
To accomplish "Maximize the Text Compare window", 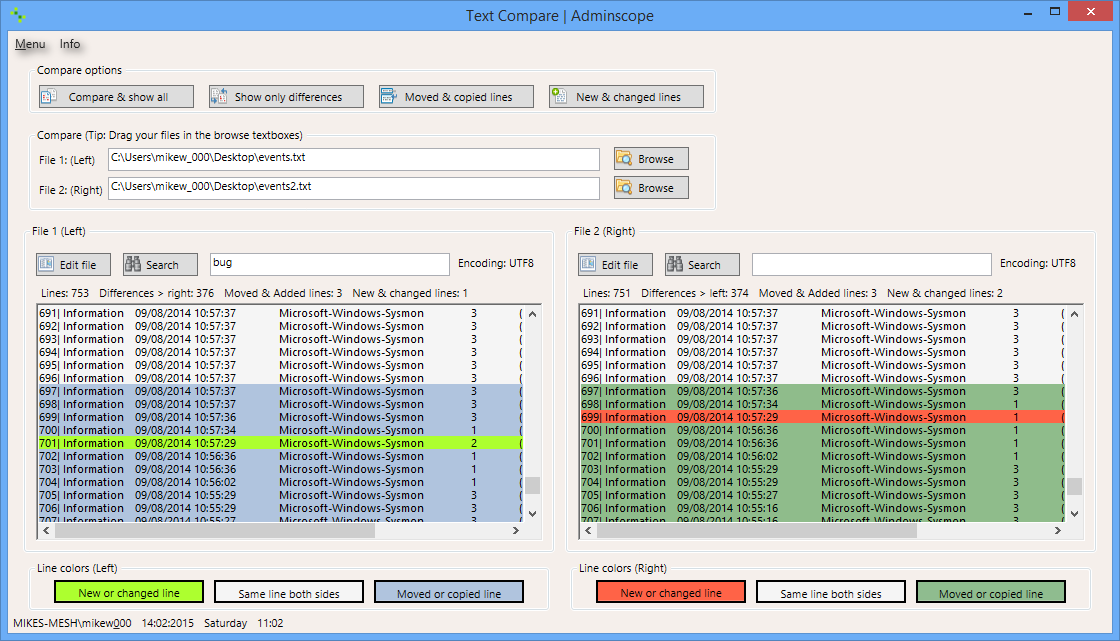I will pyautogui.click(x=1054, y=11).
